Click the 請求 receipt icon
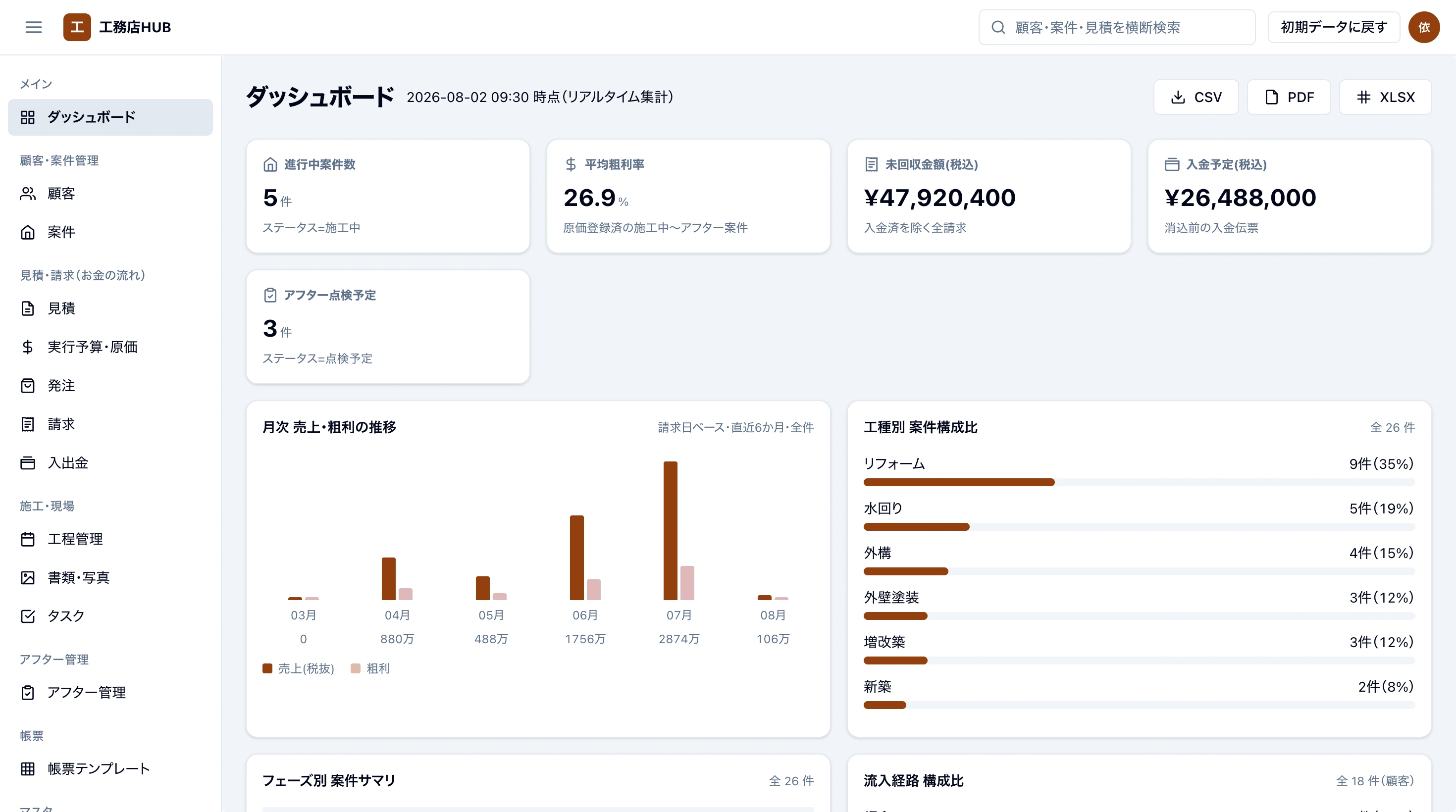Image resolution: width=1456 pixels, height=812 pixels. pyautogui.click(x=28, y=424)
